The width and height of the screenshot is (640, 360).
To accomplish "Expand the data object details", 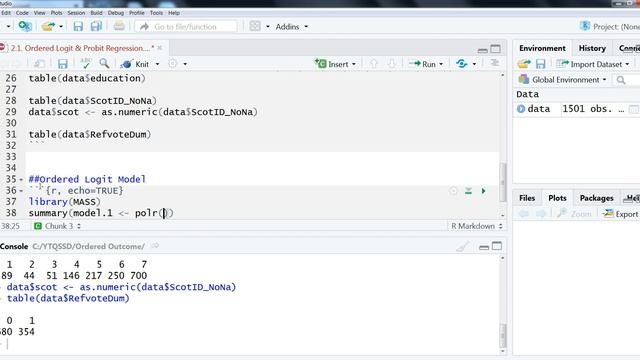I will click(521, 109).
